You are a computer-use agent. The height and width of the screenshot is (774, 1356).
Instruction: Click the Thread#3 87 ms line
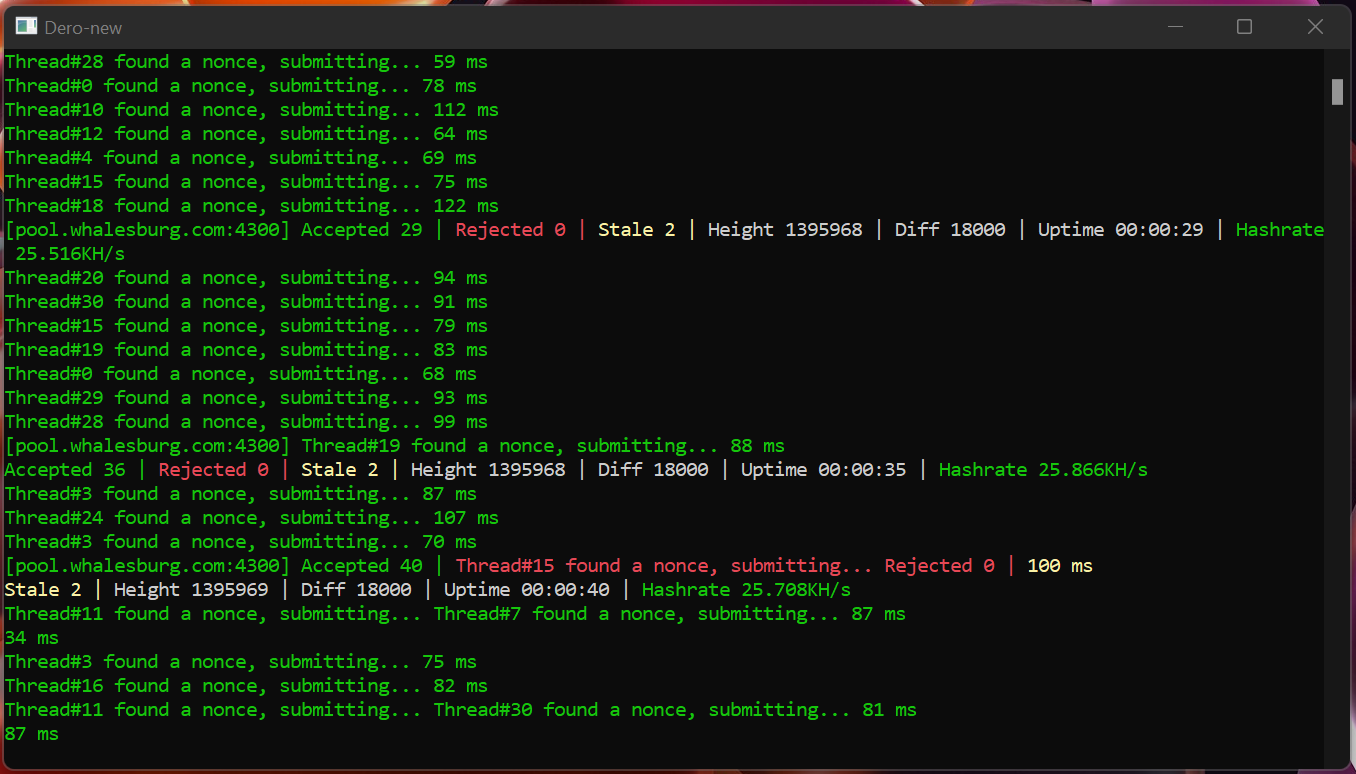pyautogui.click(x=241, y=494)
